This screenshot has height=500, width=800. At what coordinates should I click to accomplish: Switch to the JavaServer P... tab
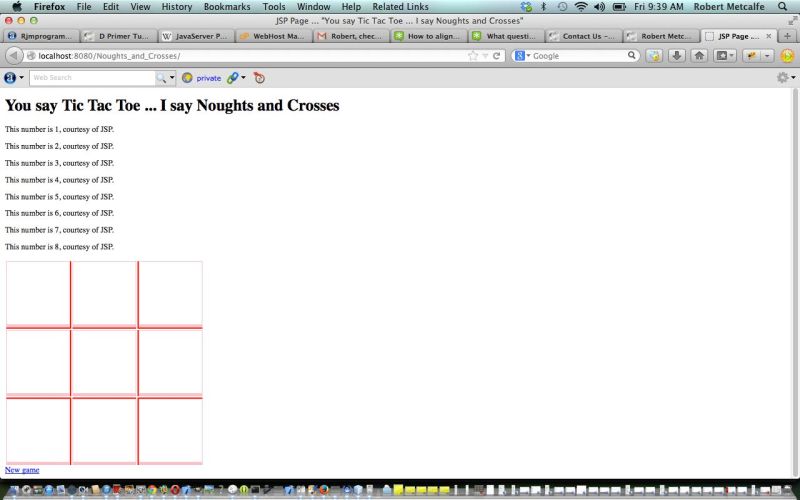coord(196,36)
